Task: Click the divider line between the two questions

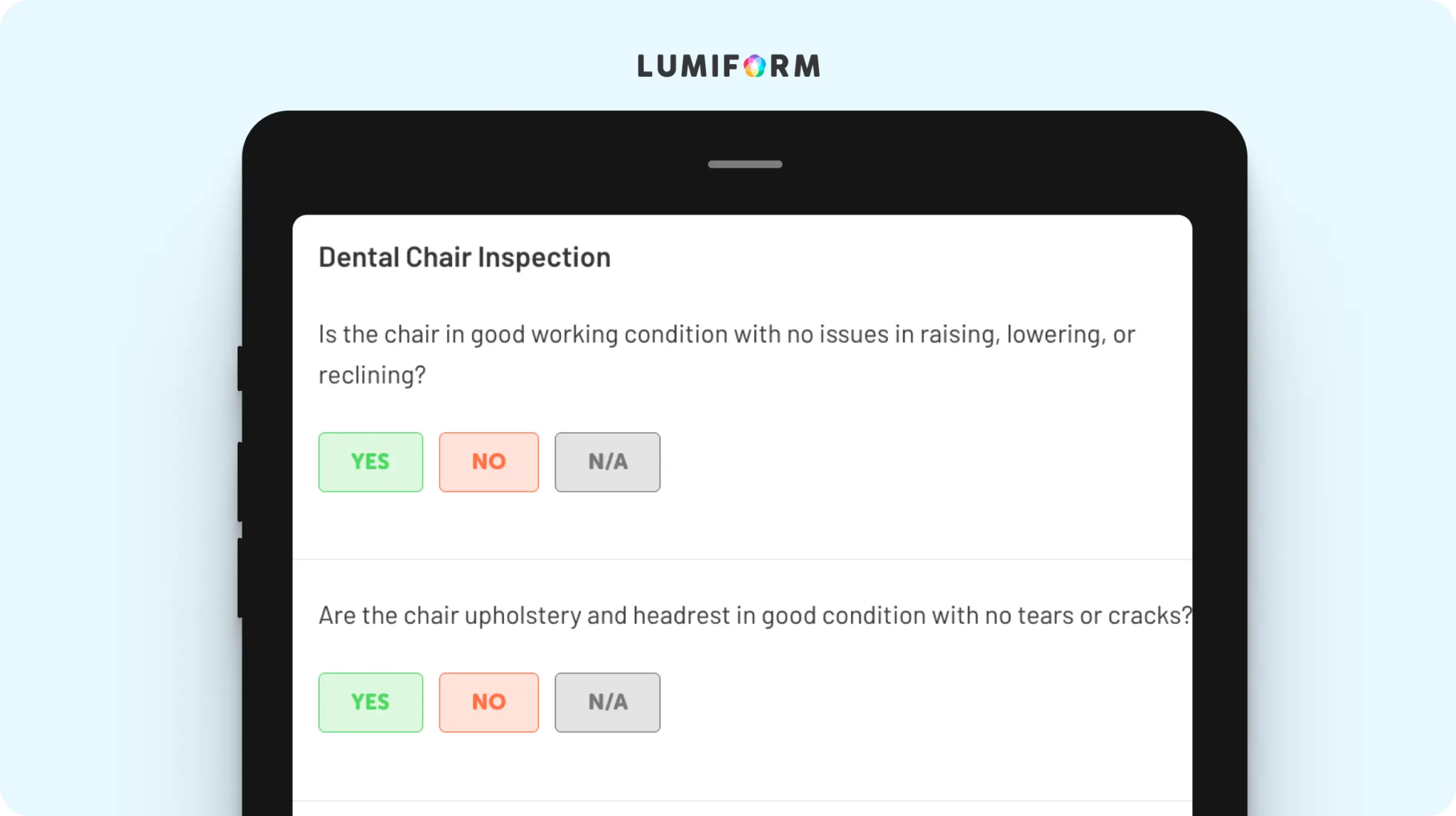Action: coord(742,559)
